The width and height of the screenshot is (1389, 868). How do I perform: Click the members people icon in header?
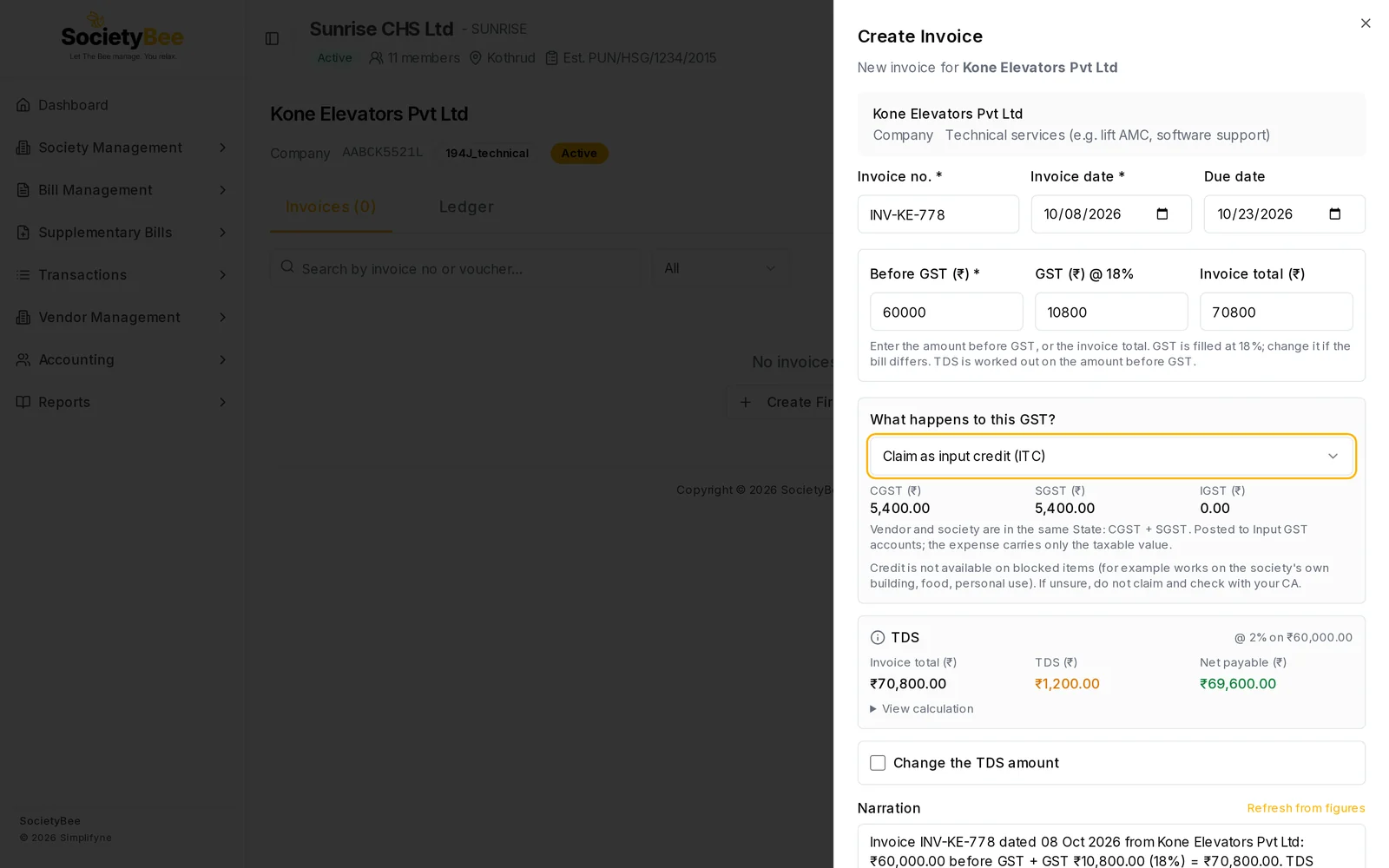pyautogui.click(x=376, y=58)
